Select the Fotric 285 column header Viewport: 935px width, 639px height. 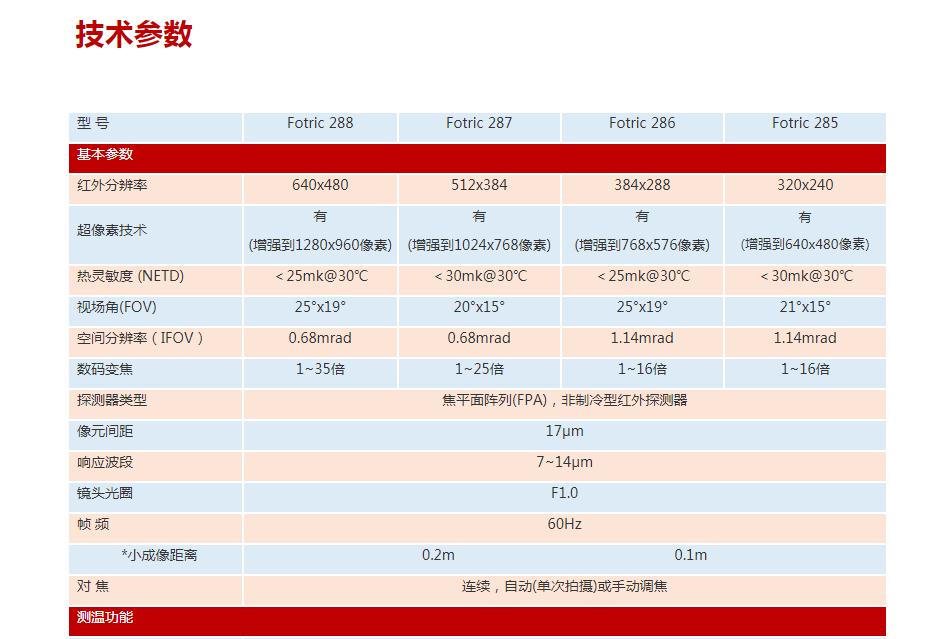pyautogui.click(x=805, y=123)
